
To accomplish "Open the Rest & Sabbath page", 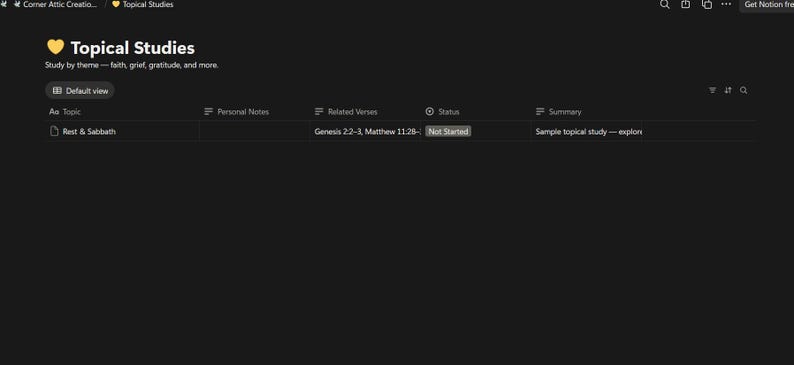I will click(x=89, y=132).
